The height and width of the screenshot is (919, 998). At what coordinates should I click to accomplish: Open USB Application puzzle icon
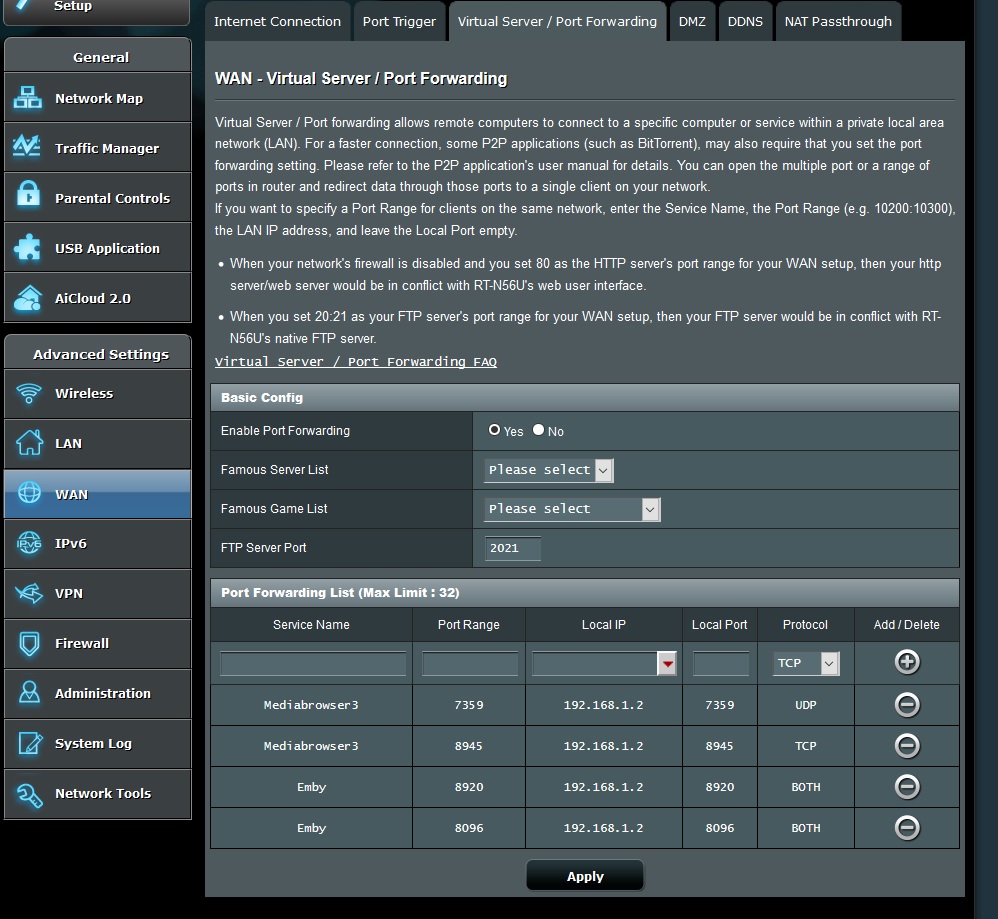coord(28,248)
